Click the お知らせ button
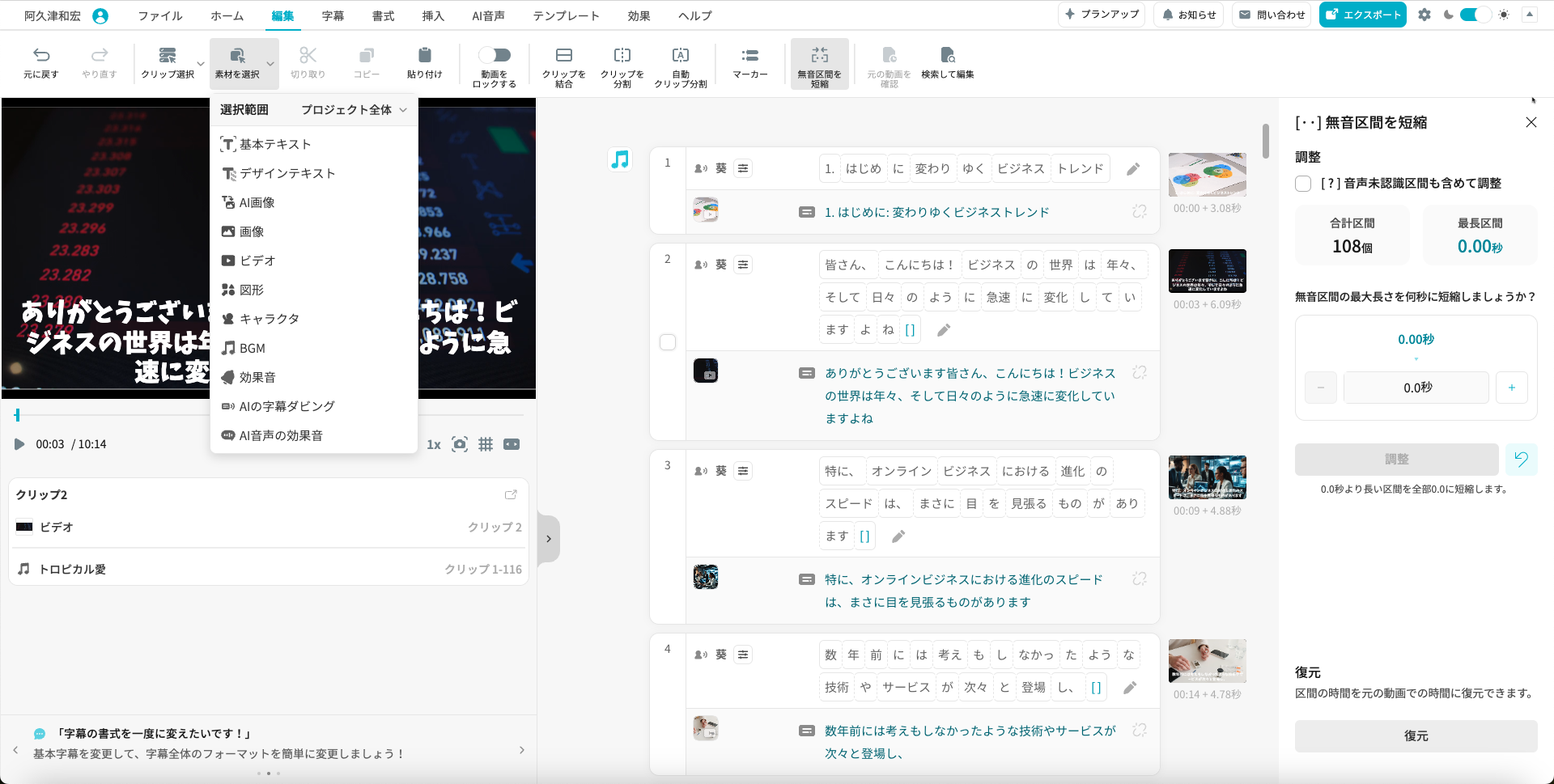Screen dimensions: 1554x784 1189,15
